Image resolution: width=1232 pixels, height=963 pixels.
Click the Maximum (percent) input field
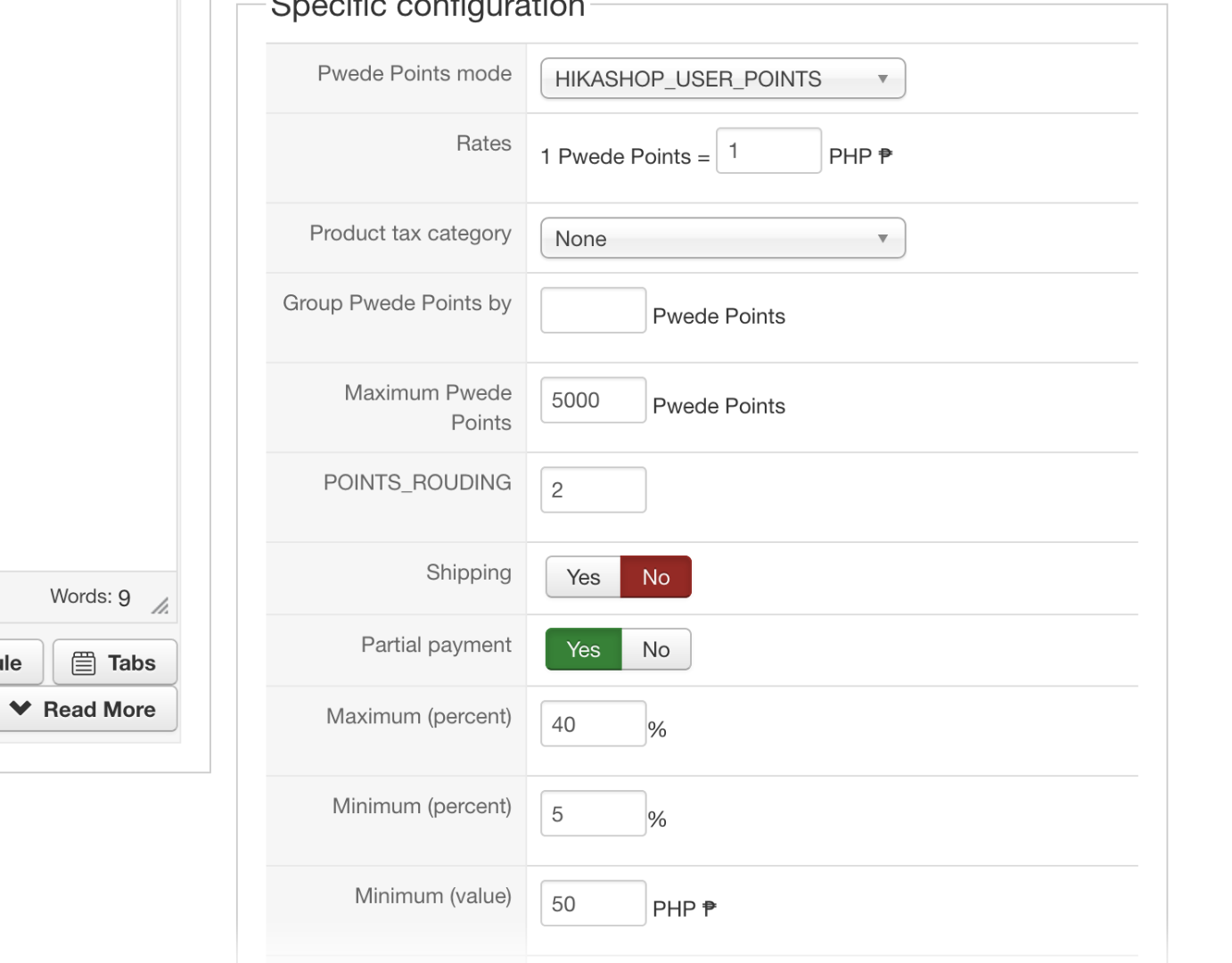(593, 724)
